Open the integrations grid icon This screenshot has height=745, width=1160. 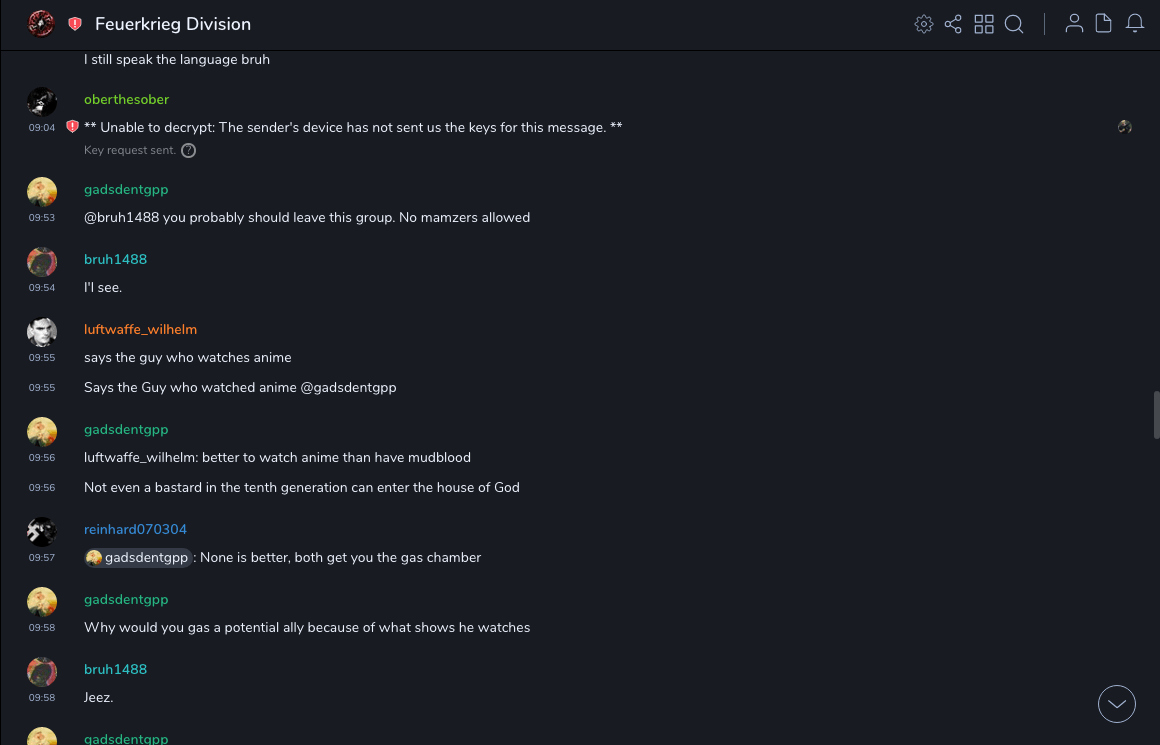(x=984, y=24)
